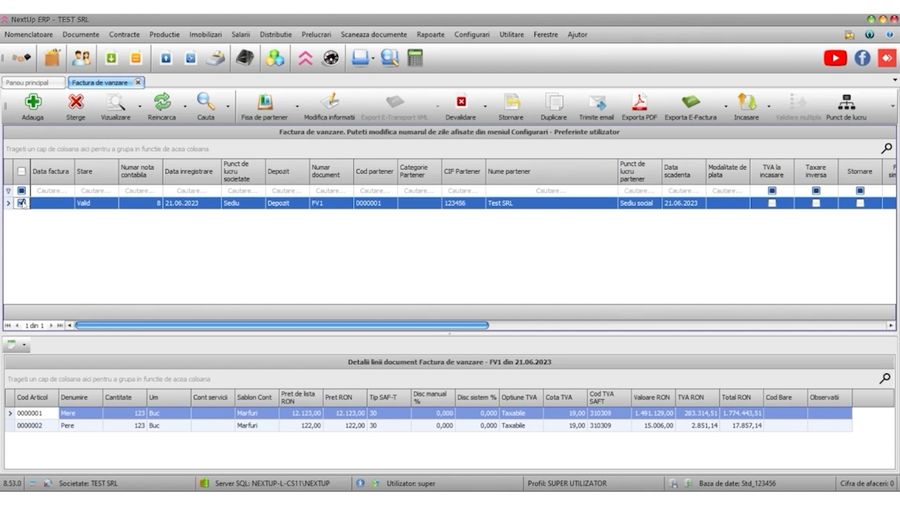Click the green Adauga plus icon
900x506 pixels.
(x=33, y=102)
